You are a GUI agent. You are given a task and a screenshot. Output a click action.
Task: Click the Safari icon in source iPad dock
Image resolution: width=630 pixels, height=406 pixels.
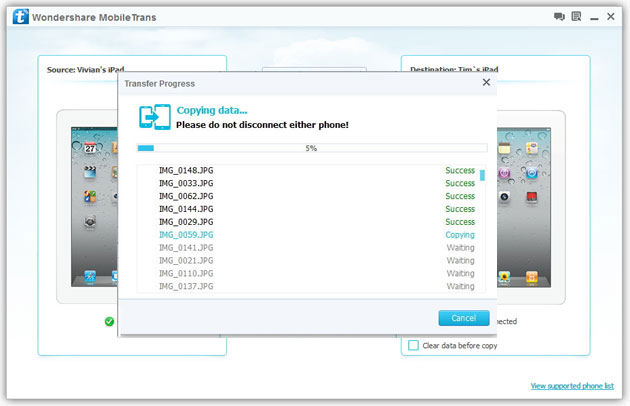click(90, 276)
